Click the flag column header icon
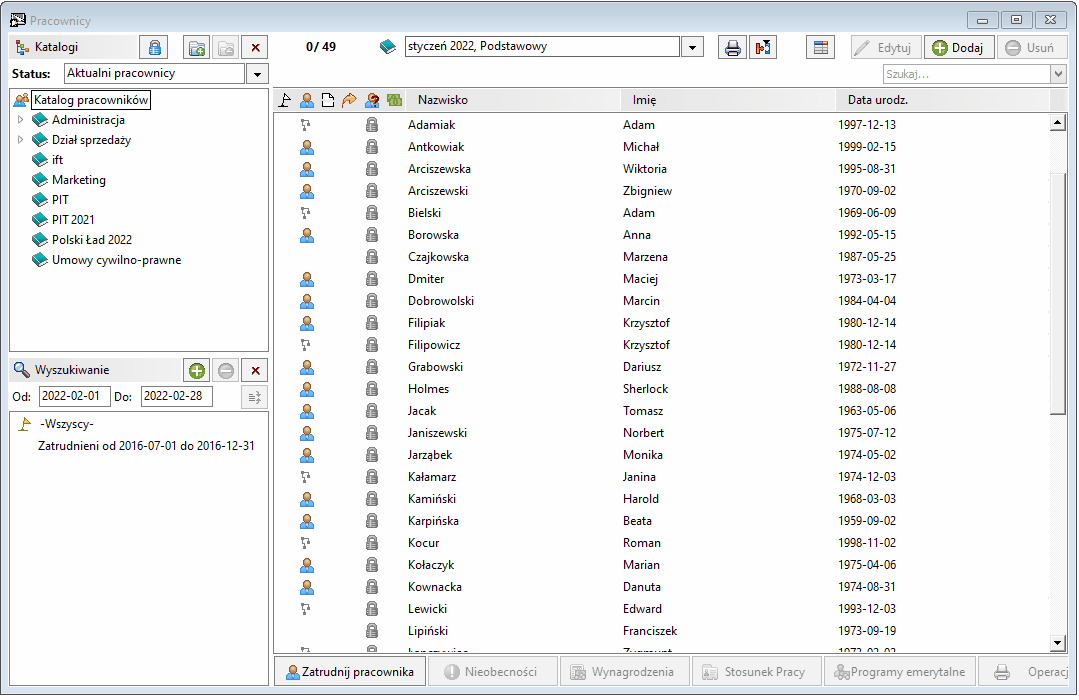This screenshot has width=1079, height=700. 285,100
